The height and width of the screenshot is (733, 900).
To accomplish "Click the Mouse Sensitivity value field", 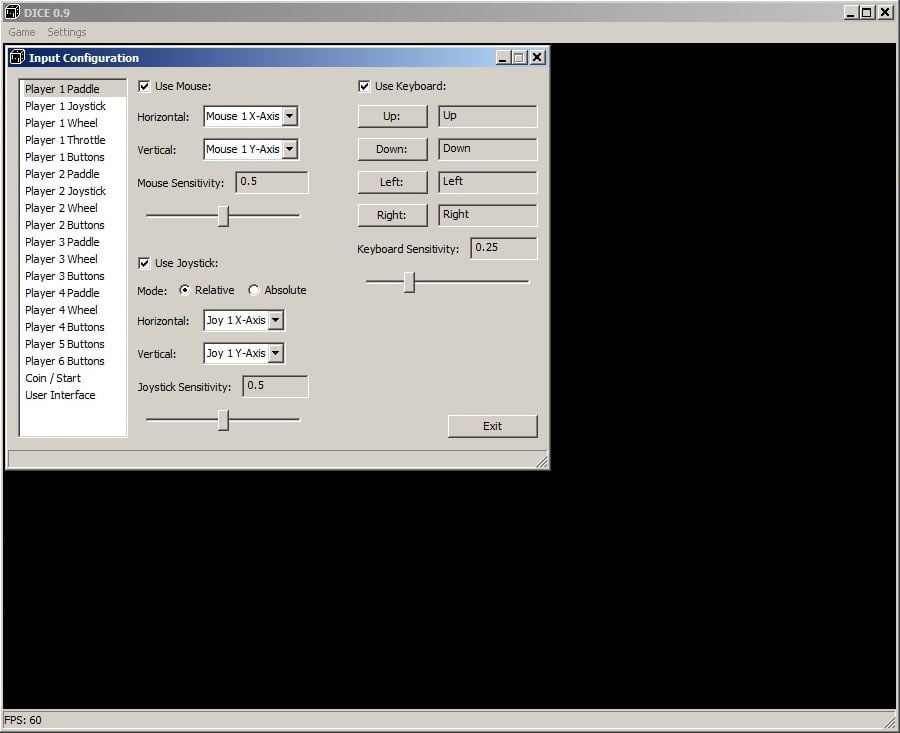I will click(x=272, y=182).
